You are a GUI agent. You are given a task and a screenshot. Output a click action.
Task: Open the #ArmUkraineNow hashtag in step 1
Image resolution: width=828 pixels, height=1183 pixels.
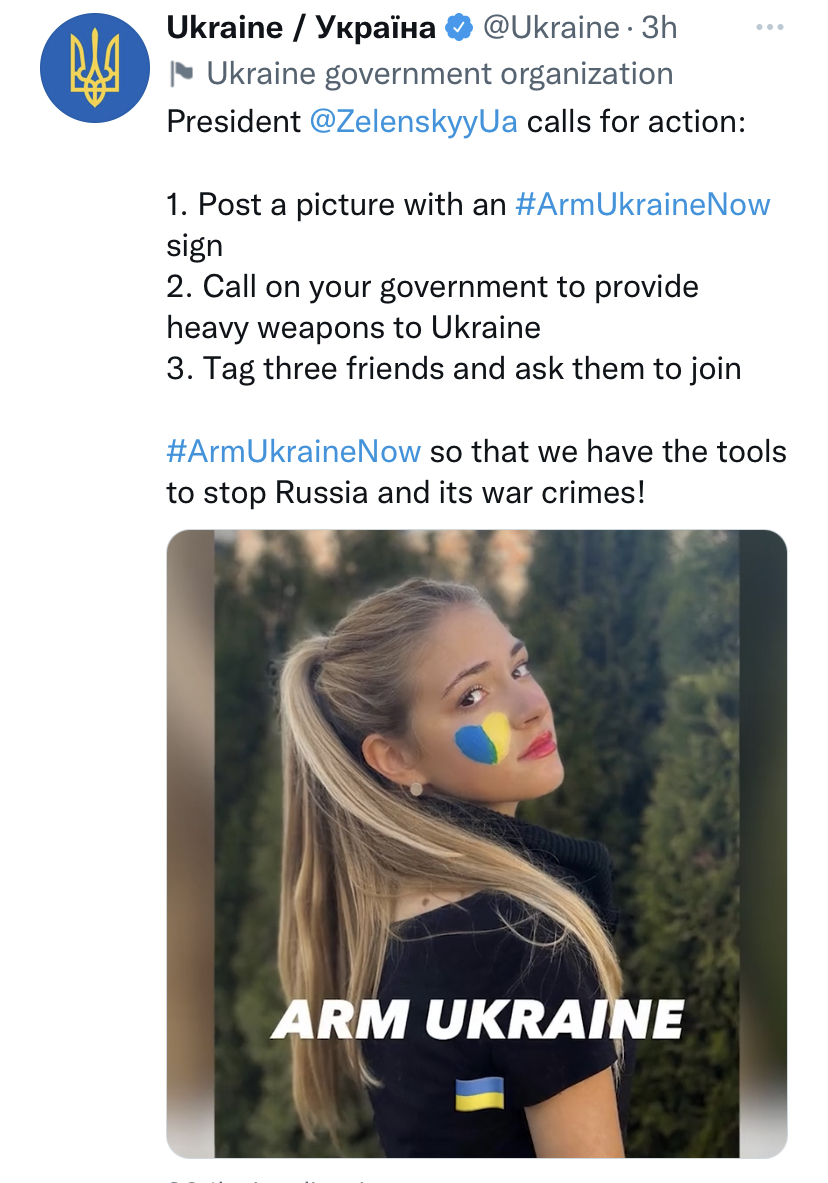coord(642,204)
